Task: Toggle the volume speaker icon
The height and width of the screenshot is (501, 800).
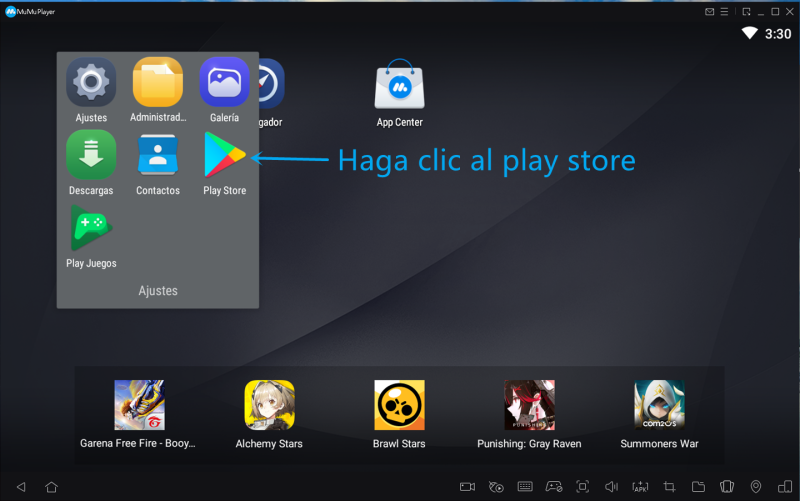Action: 611,487
